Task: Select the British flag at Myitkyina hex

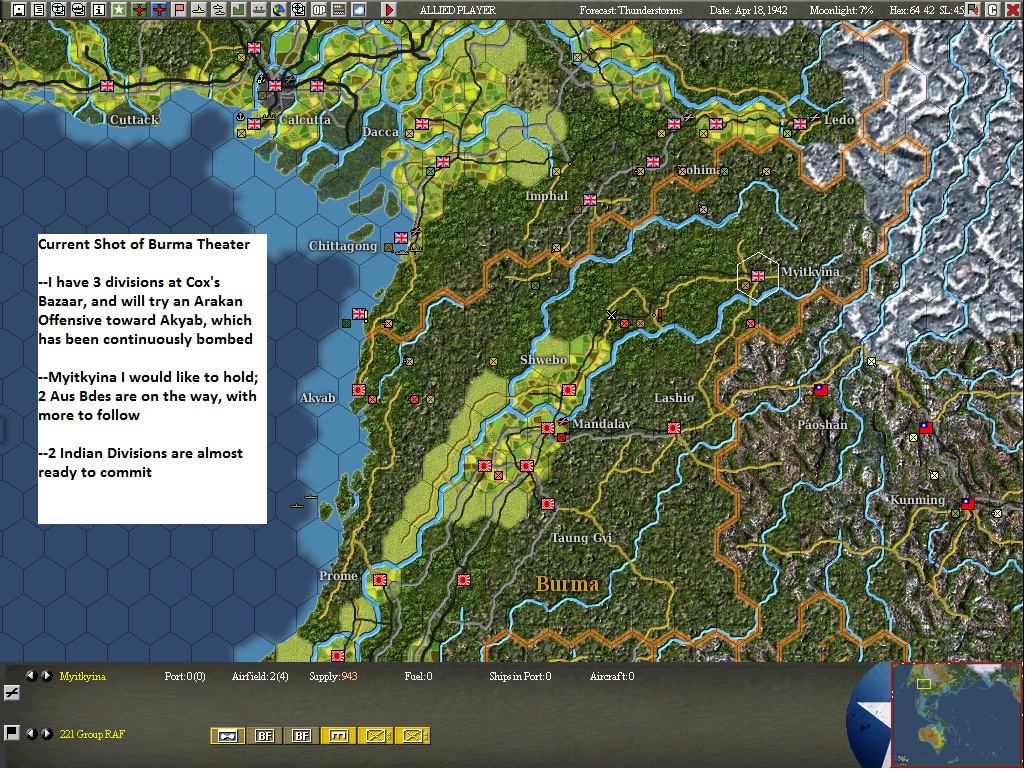Action: click(x=758, y=276)
